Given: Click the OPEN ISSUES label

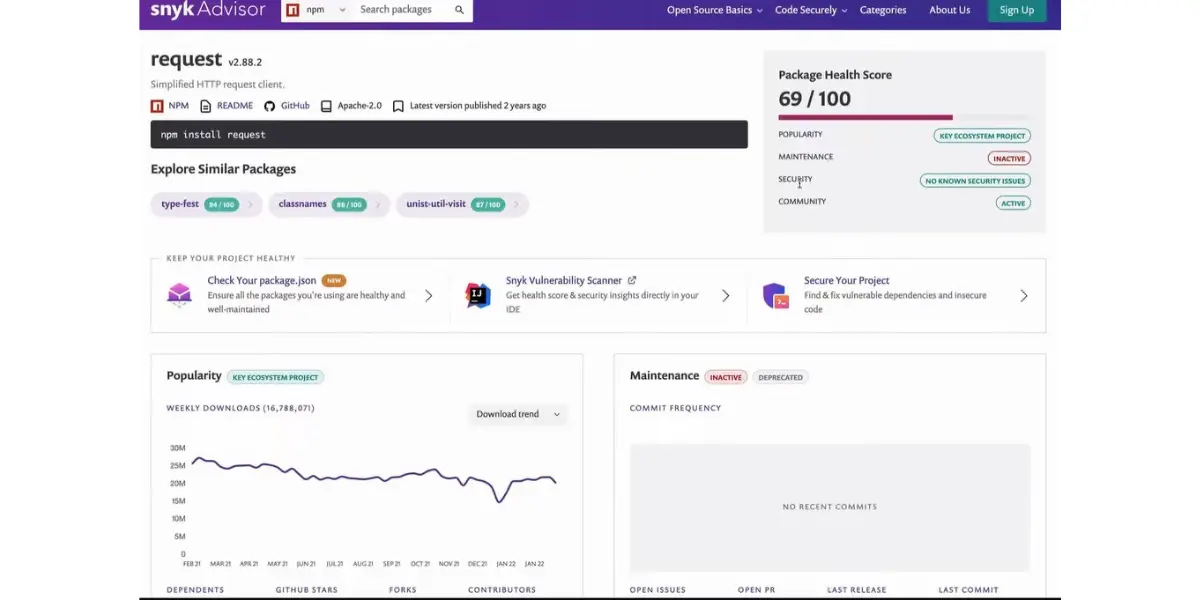Looking at the screenshot, I should coord(658,590).
